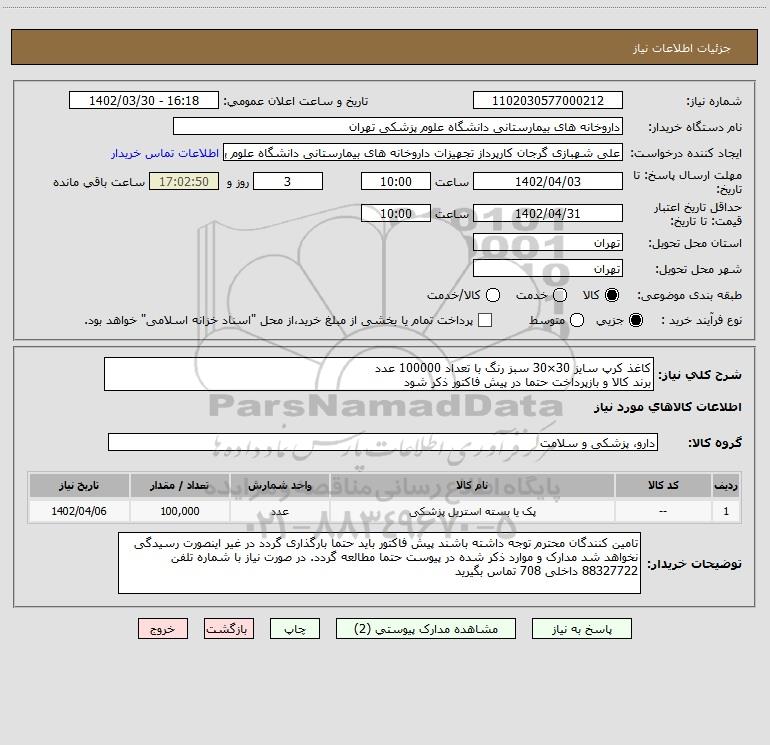Screen dimensions: 770x745
Task: Click the days remaining field showing 3
Action: (x=288, y=182)
